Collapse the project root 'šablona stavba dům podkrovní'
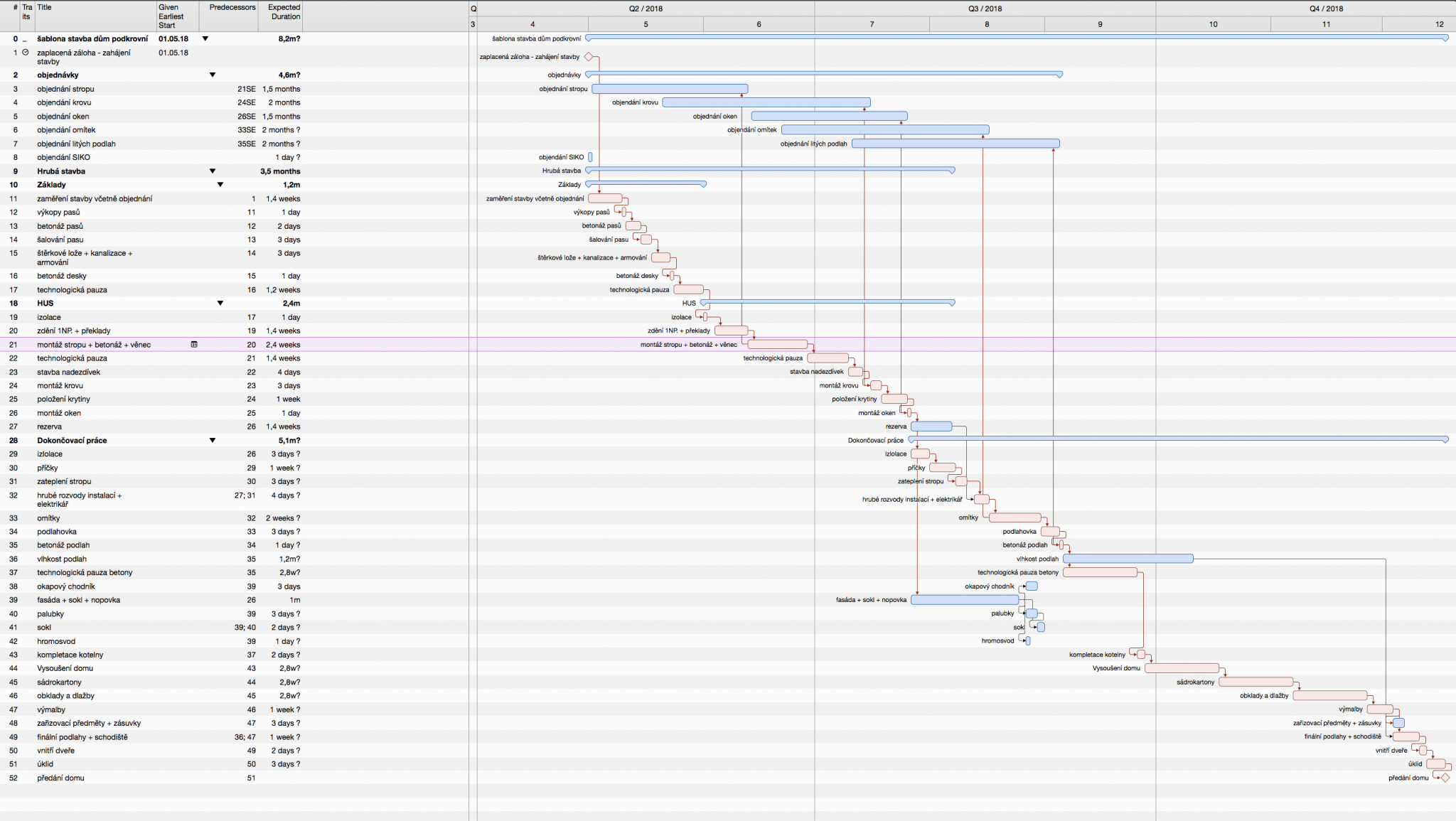The image size is (1456, 821). pyautogui.click(x=205, y=39)
